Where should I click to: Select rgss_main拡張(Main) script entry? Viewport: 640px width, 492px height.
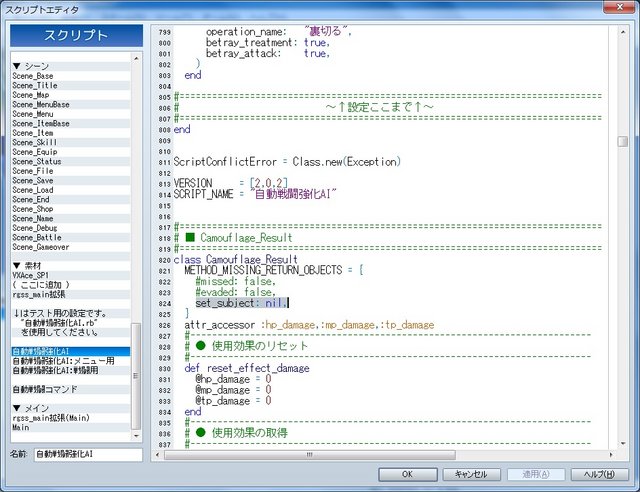71,418
